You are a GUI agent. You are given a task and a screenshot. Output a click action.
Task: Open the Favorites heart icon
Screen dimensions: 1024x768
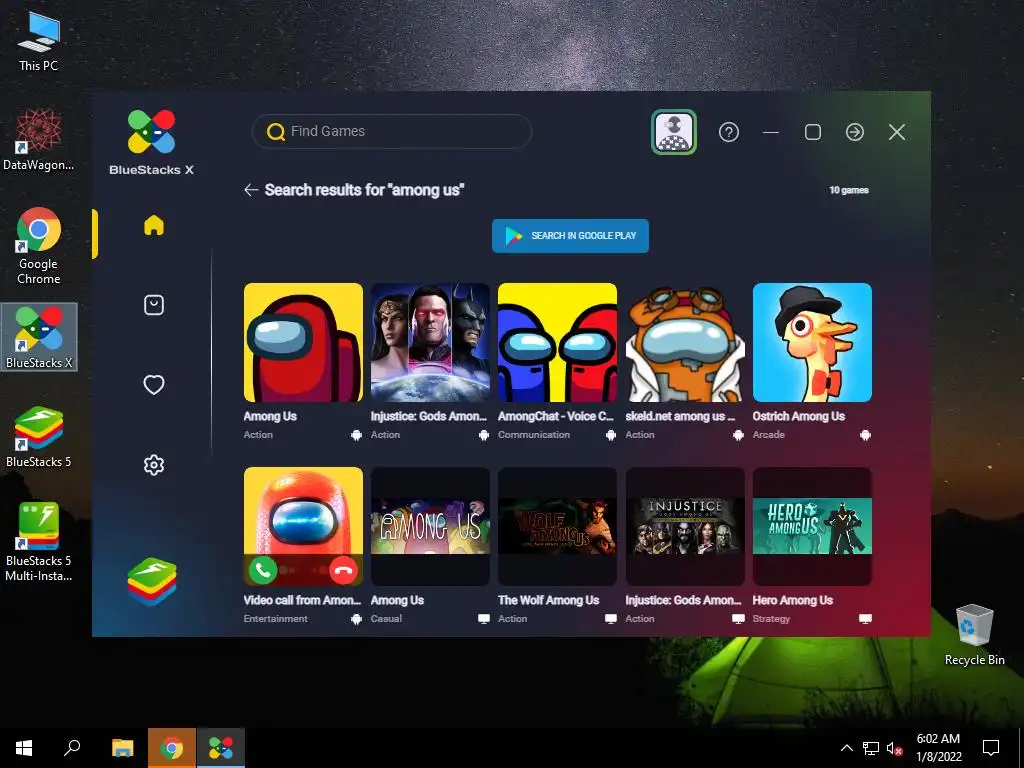[153, 385]
